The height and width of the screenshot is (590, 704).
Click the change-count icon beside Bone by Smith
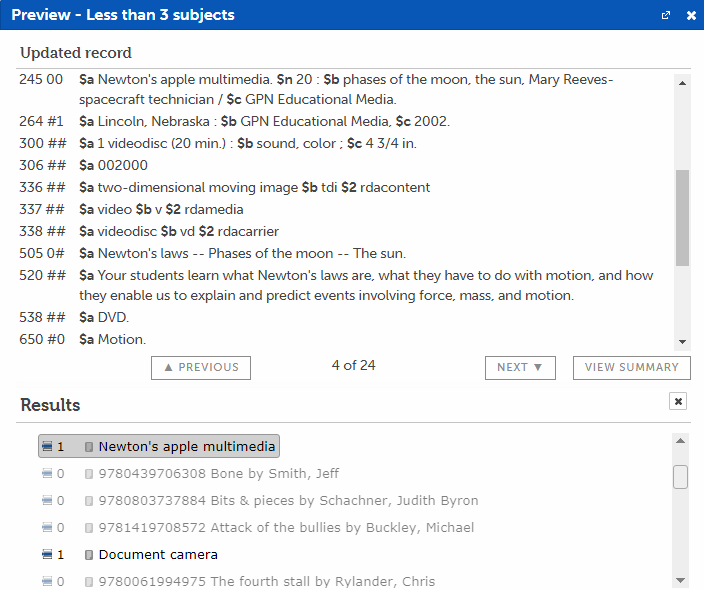pos(47,474)
